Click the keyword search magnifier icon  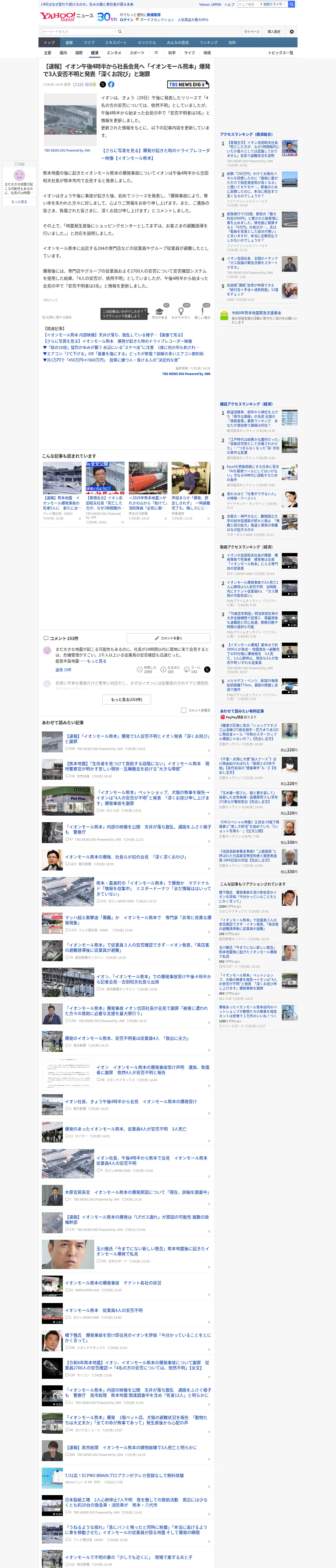pos(120,32)
